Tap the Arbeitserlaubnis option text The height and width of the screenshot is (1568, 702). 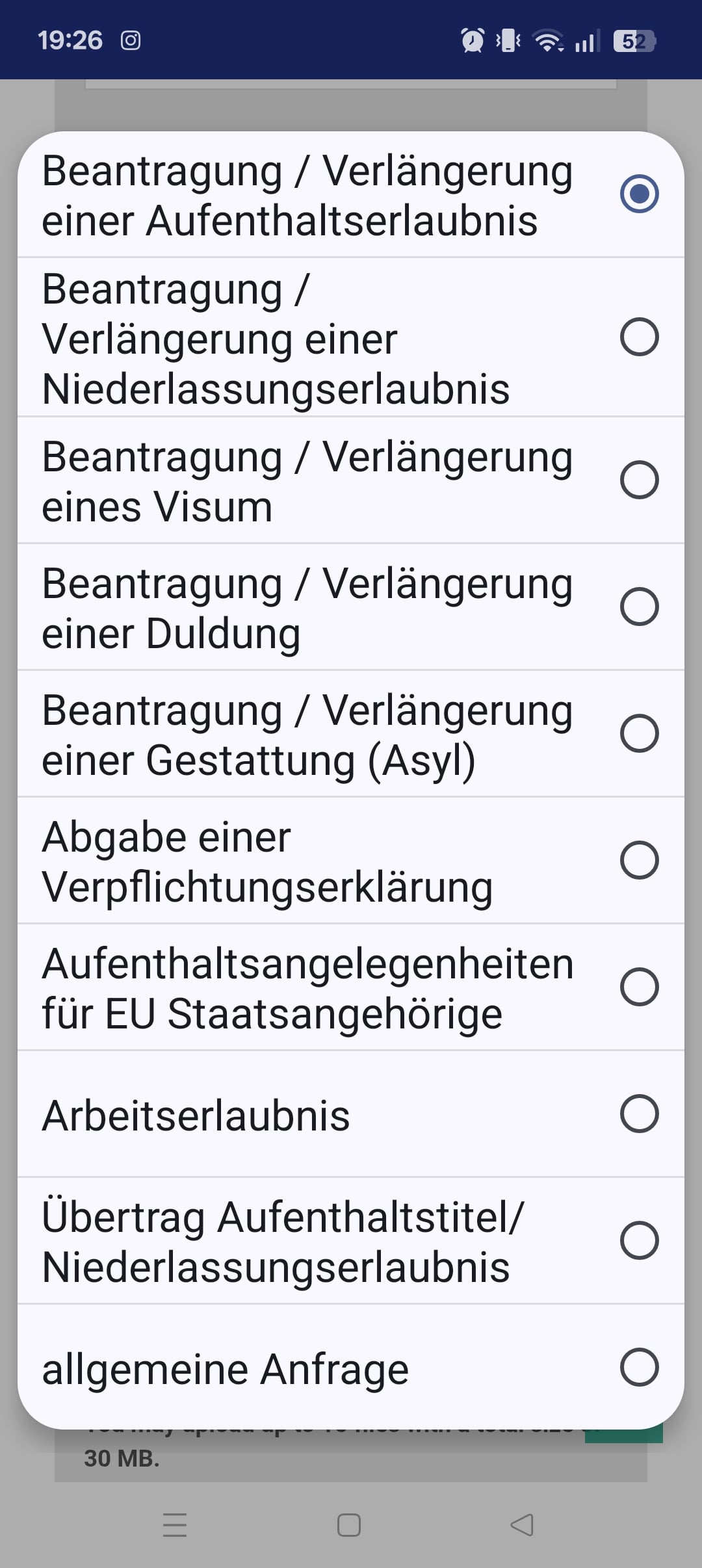(x=196, y=1116)
